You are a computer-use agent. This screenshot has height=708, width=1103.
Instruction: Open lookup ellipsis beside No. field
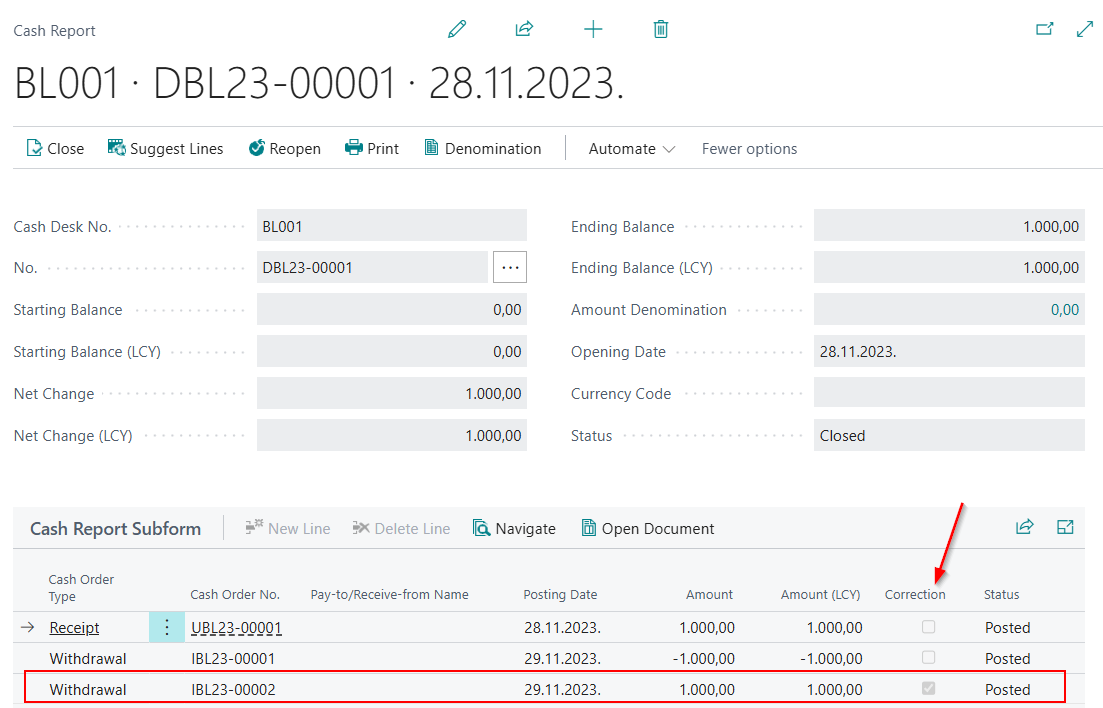[510, 267]
